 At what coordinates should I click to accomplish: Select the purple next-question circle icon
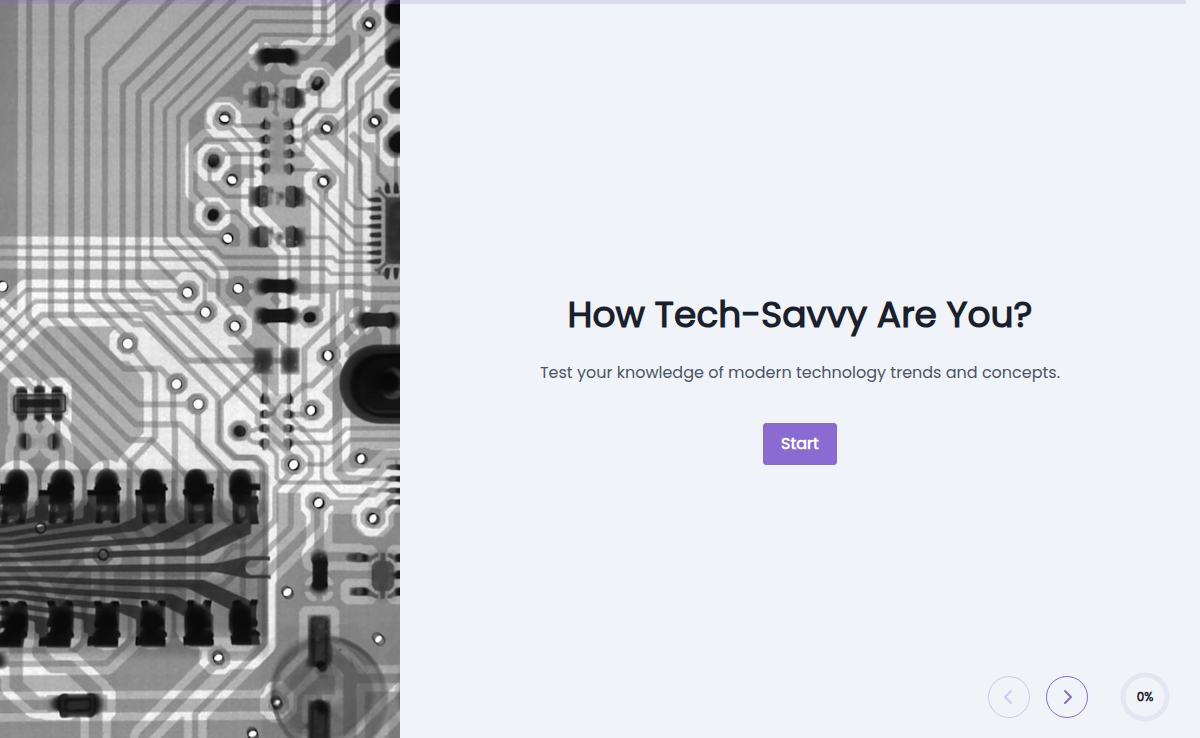(1067, 697)
